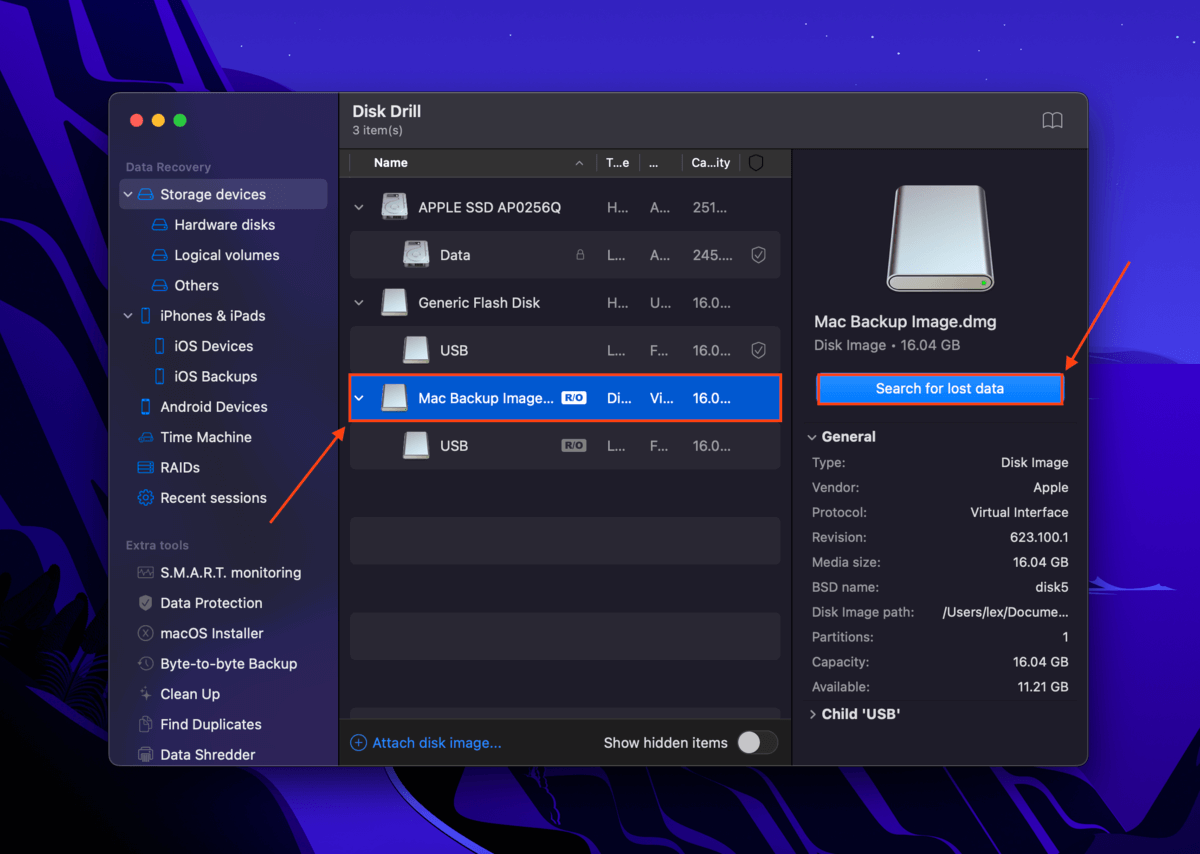Click the shield icon in first USB row
This screenshot has height=854, width=1200.
[x=758, y=350]
